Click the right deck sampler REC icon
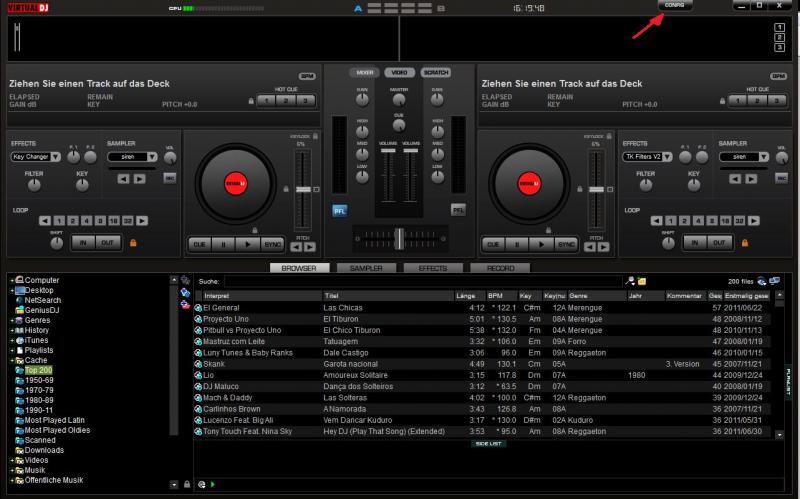800x499 pixels. pyautogui.click(x=781, y=178)
